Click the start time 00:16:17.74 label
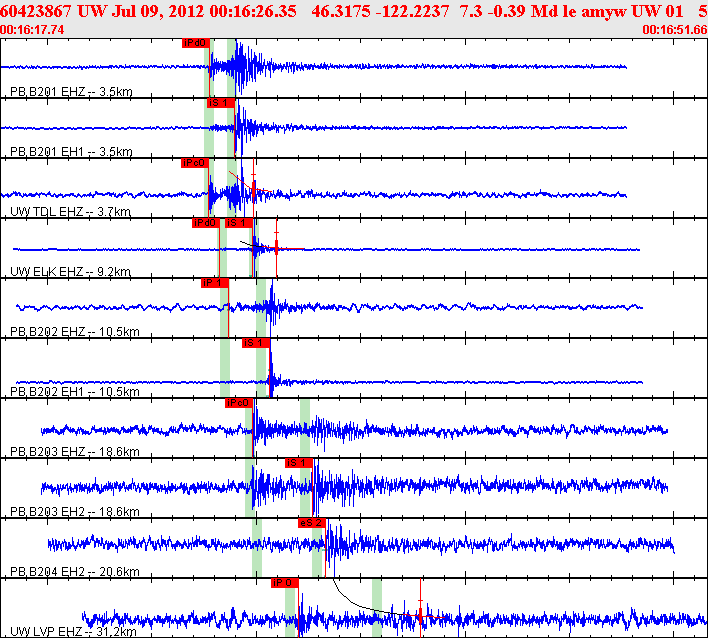The image size is (708, 638). pyautogui.click(x=32, y=30)
